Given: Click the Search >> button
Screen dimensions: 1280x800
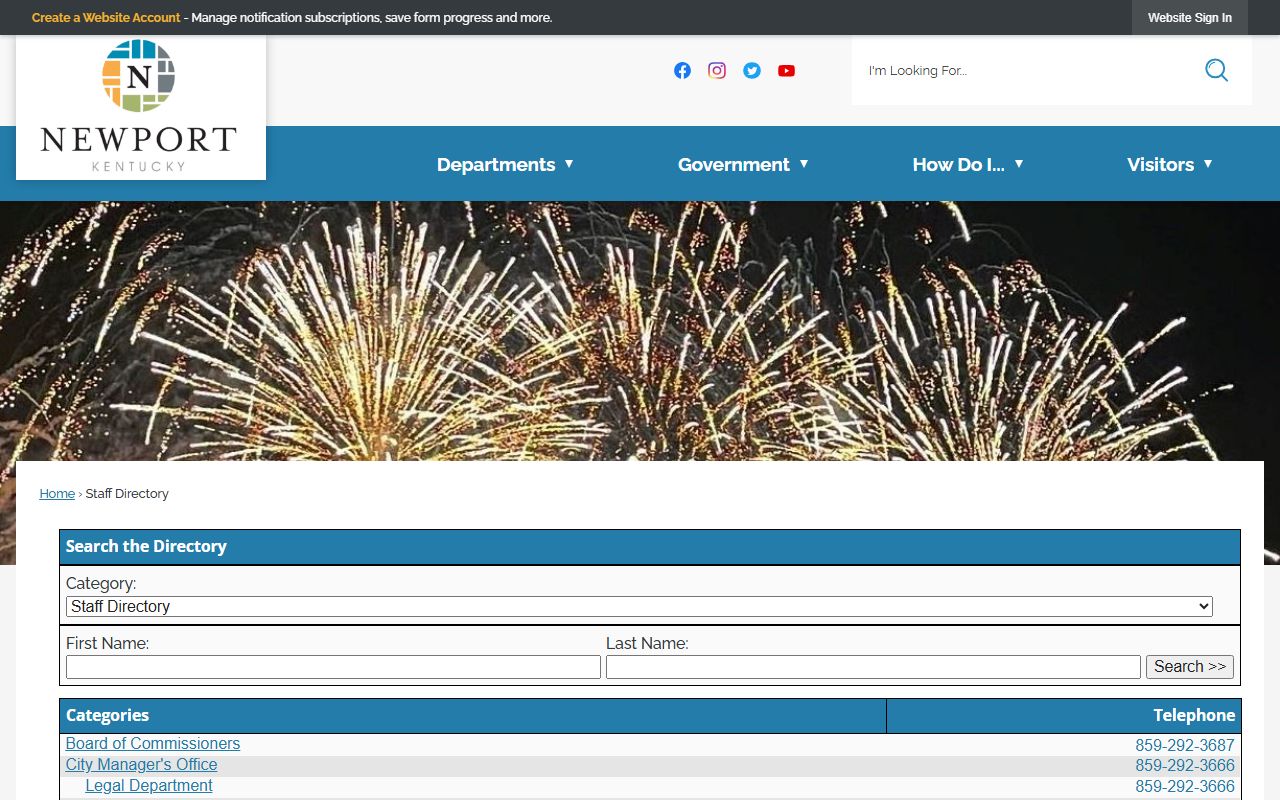Looking at the screenshot, I should (x=1190, y=667).
